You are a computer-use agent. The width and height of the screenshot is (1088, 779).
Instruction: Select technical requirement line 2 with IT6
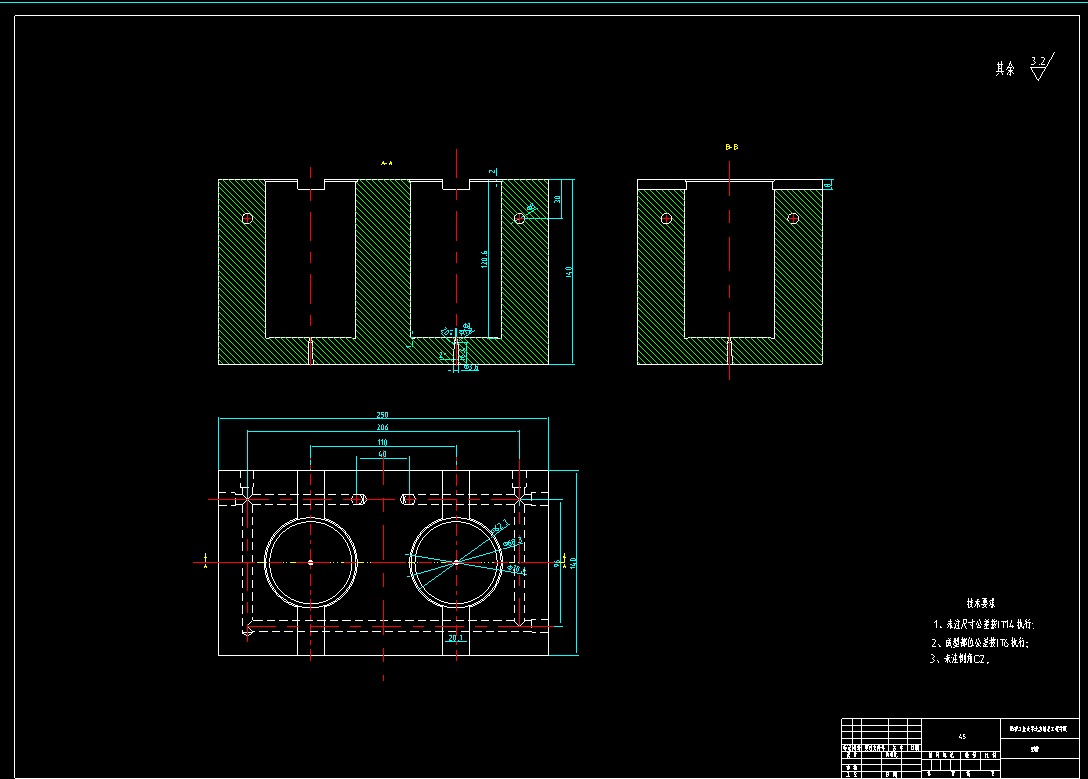tap(980, 643)
